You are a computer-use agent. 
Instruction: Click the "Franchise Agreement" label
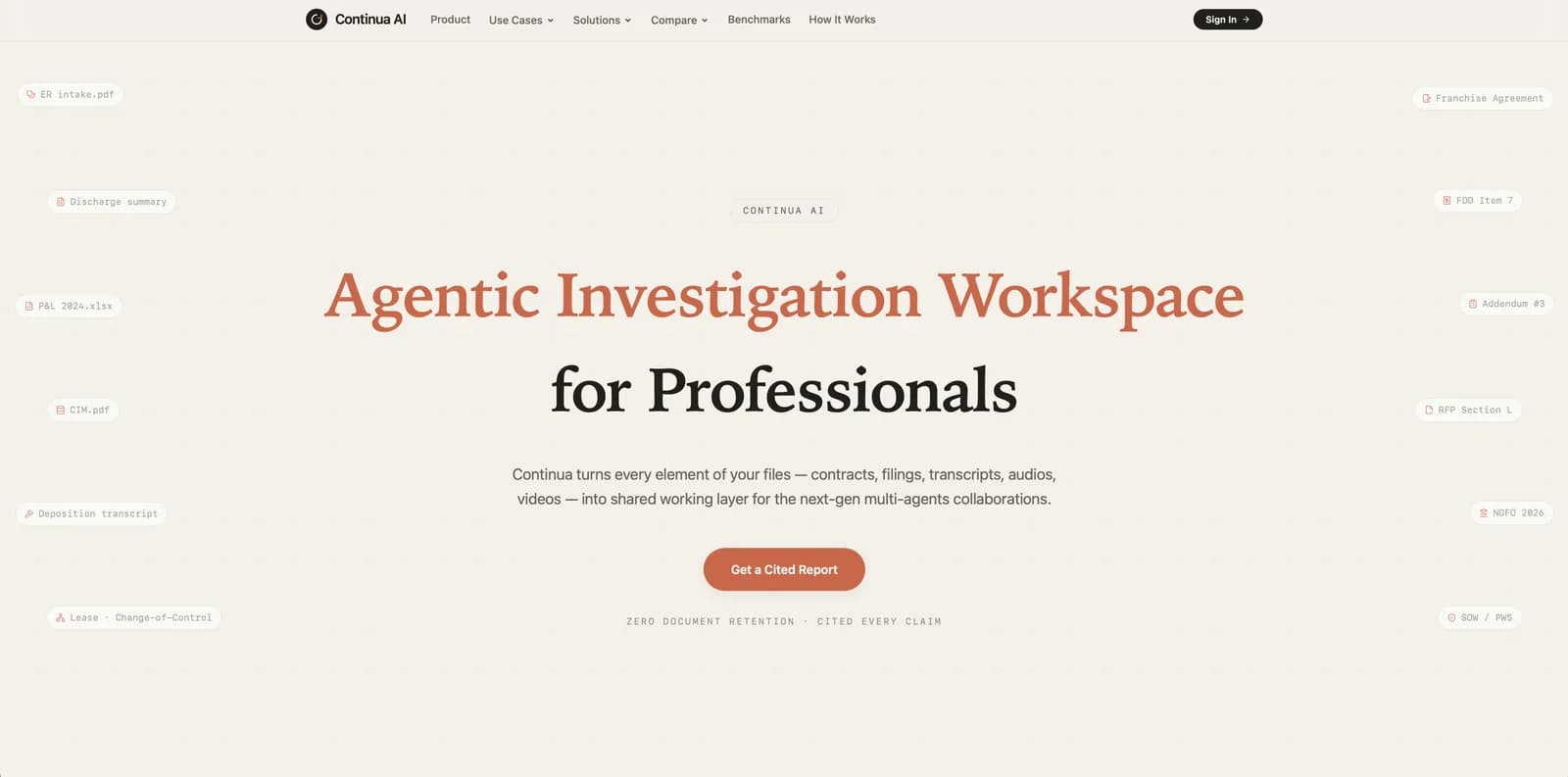pos(1490,99)
